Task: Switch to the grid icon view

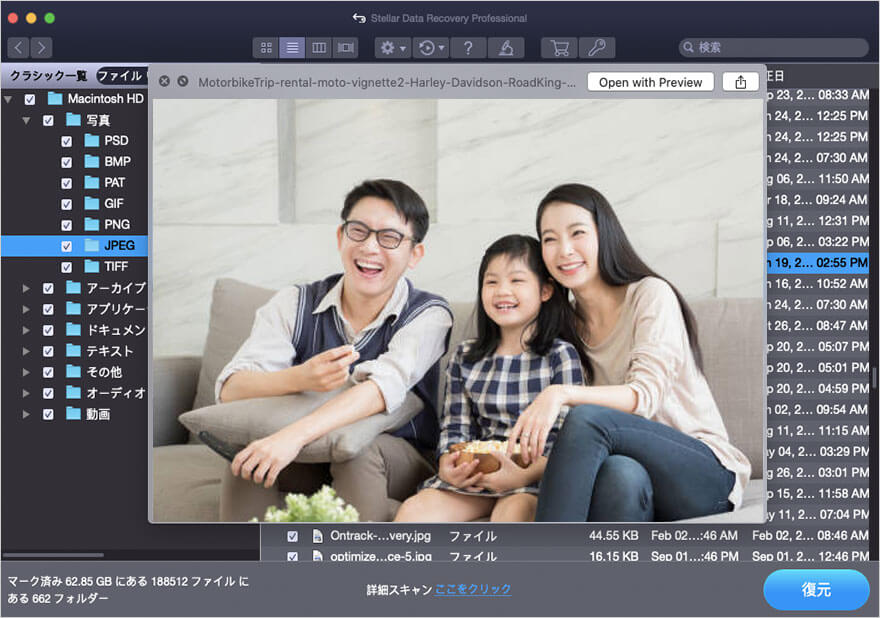Action: click(x=266, y=47)
